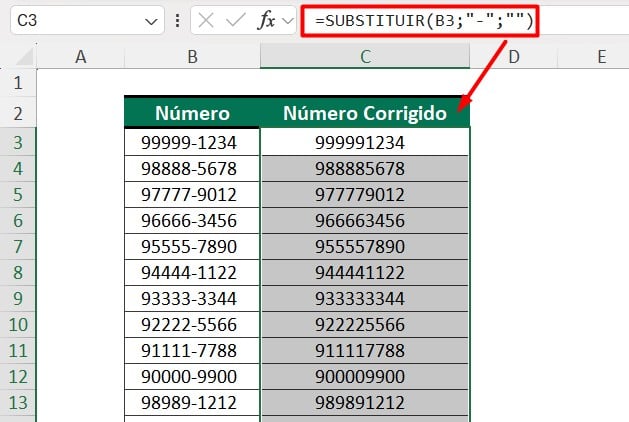Expand the Name Box dropdown arrow
The height and width of the screenshot is (422, 629).
click(x=151, y=21)
